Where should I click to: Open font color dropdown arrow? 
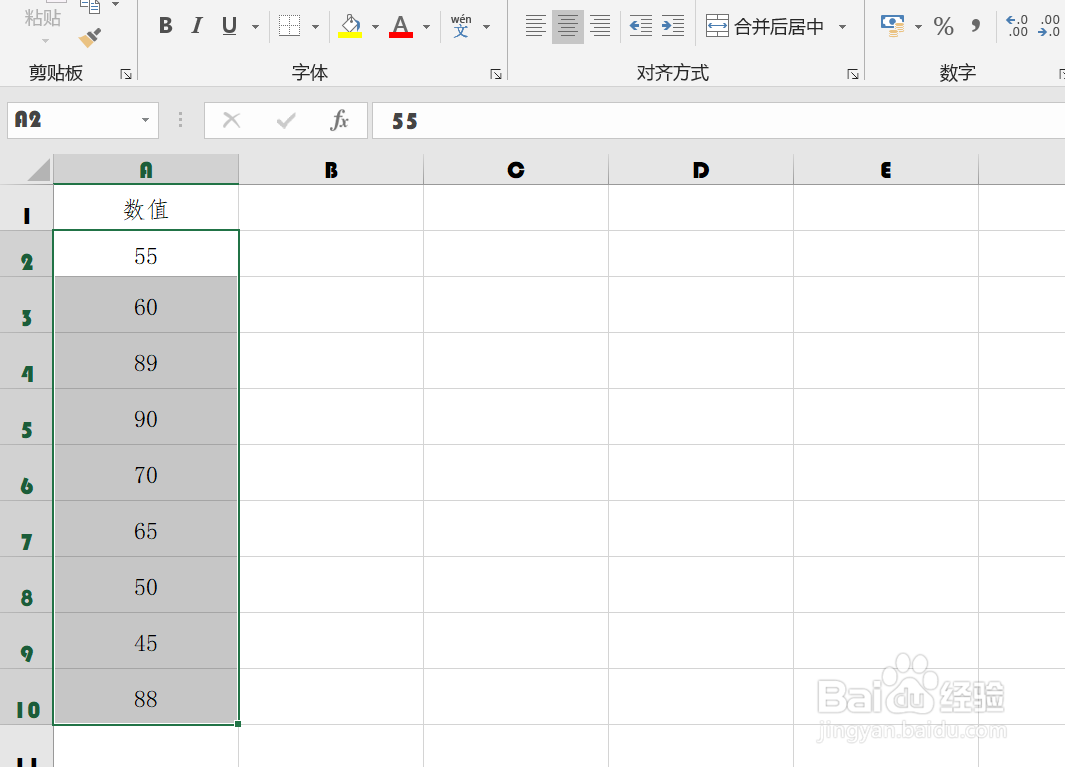click(427, 27)
